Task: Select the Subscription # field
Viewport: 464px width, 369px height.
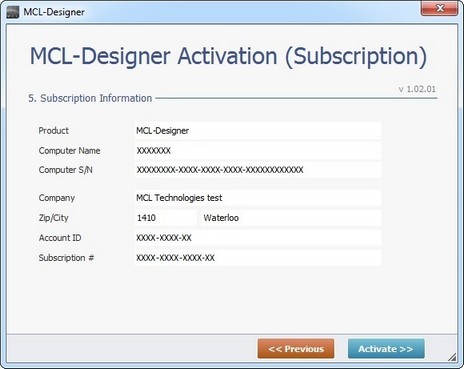Action: pyautogui.click(x=258, y=258)
